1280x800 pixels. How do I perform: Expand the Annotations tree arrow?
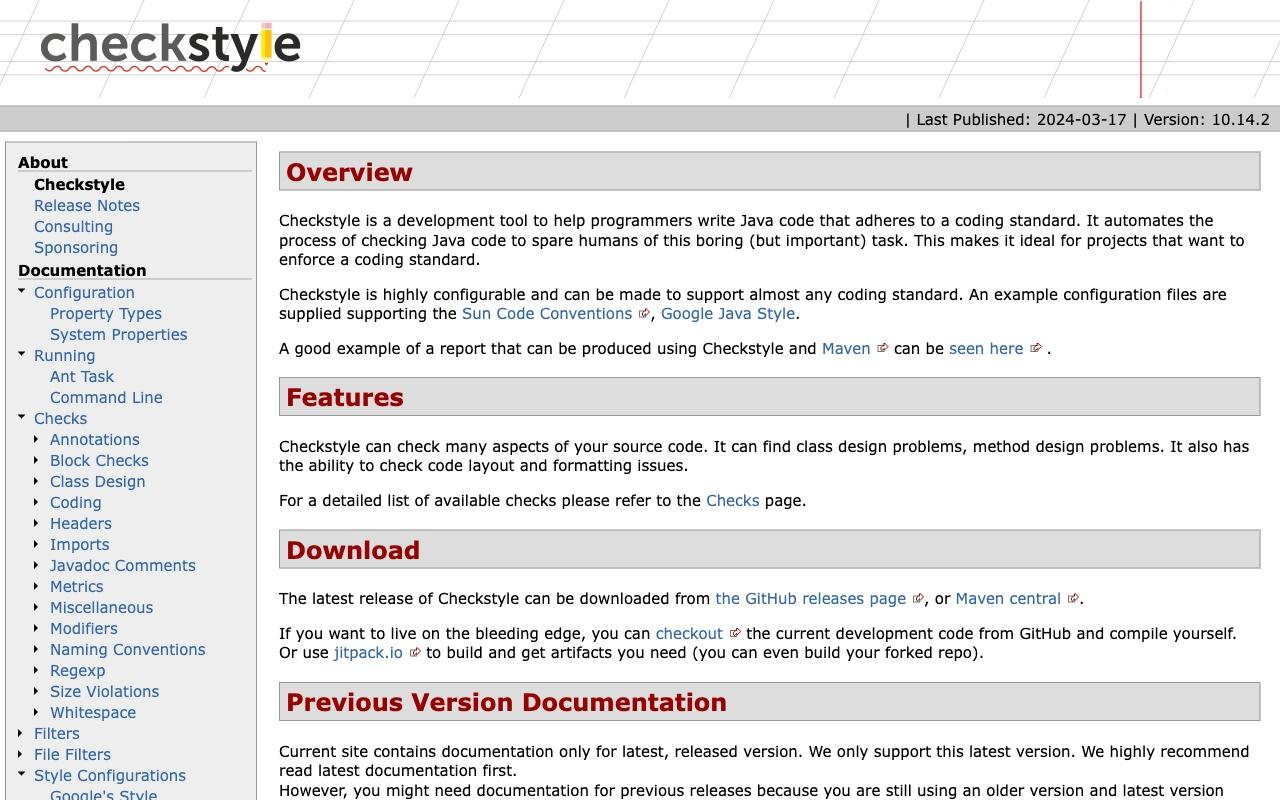[x=37, y=439]
